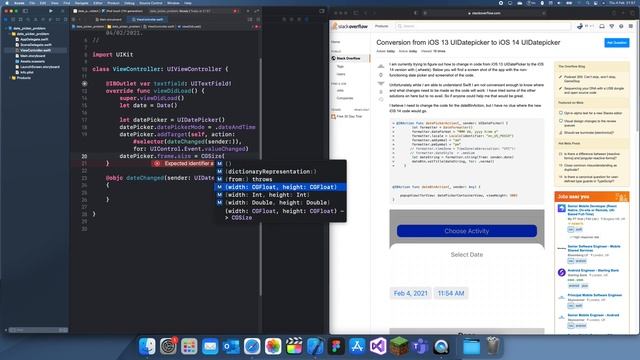Open Outlook from the Dock
640x360 pixels.
pos(231,347)
